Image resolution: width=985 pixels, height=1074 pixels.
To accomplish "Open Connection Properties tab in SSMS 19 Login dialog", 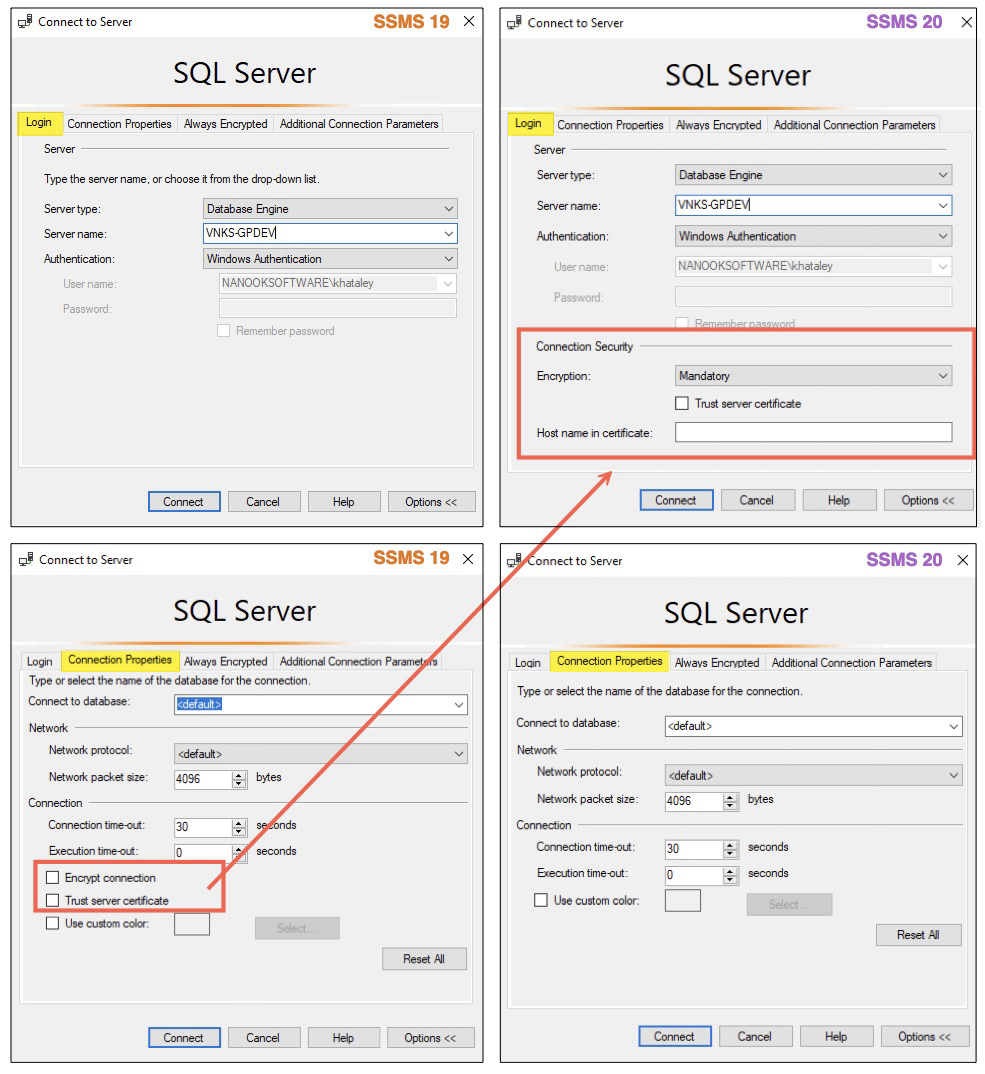I will (119, 124).
